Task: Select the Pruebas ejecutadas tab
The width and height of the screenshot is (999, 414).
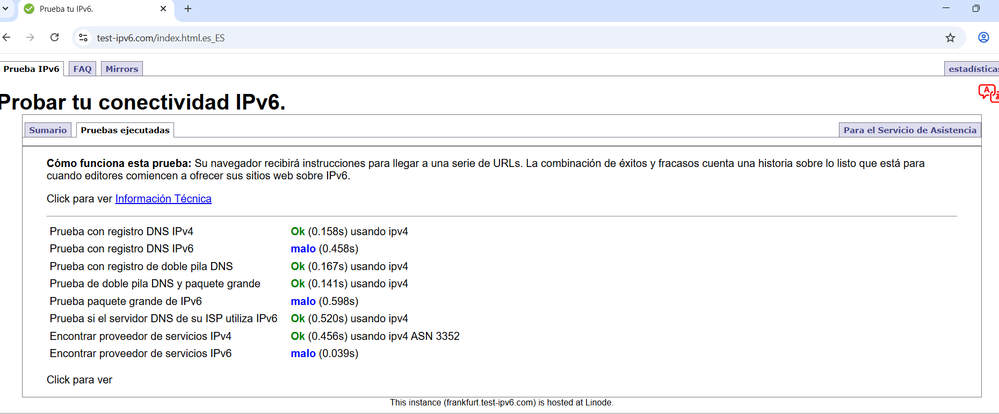Action: (x=125, y=130)
